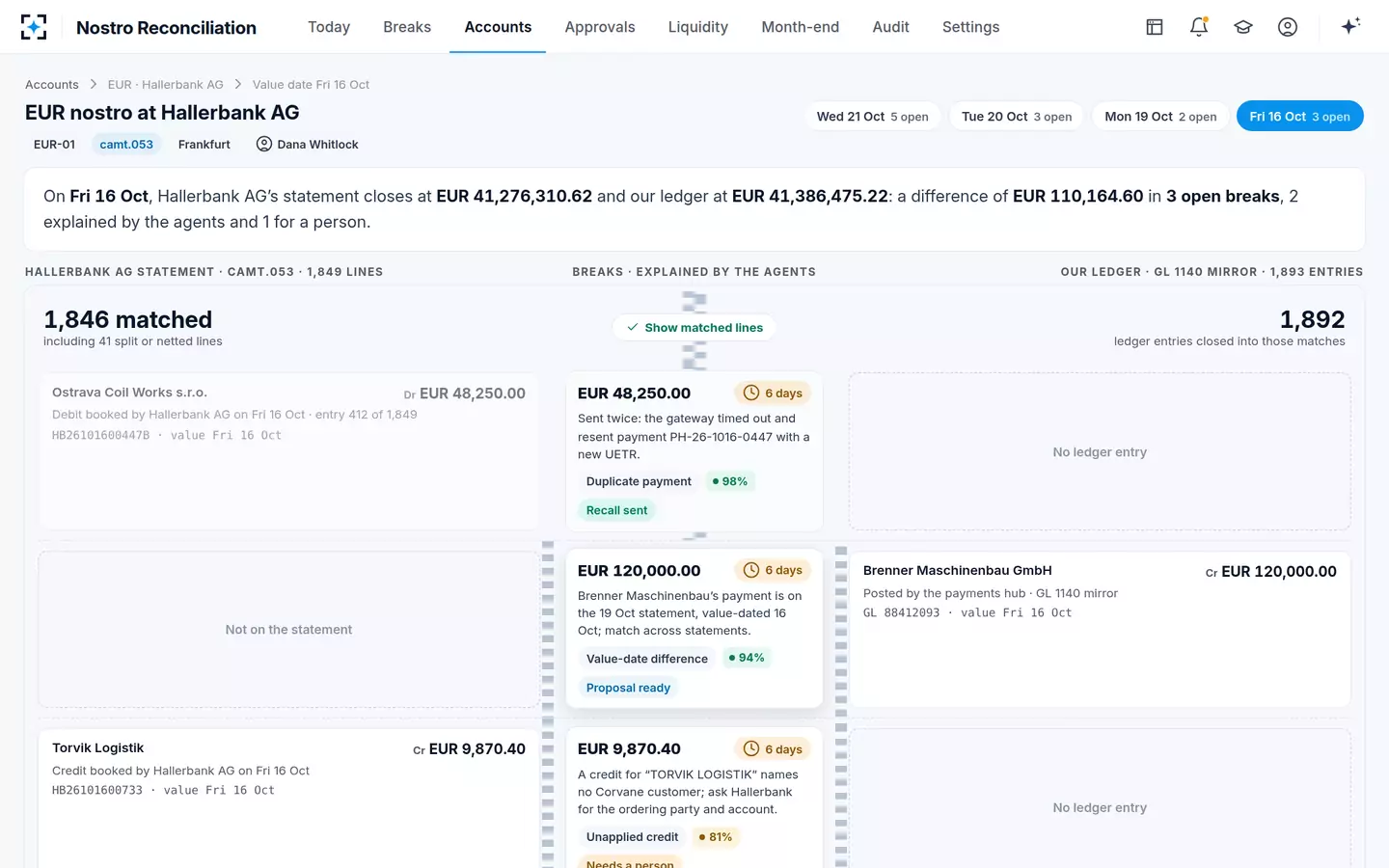Open the user profile icon

pyautogui.click(x=1288, y=27)
